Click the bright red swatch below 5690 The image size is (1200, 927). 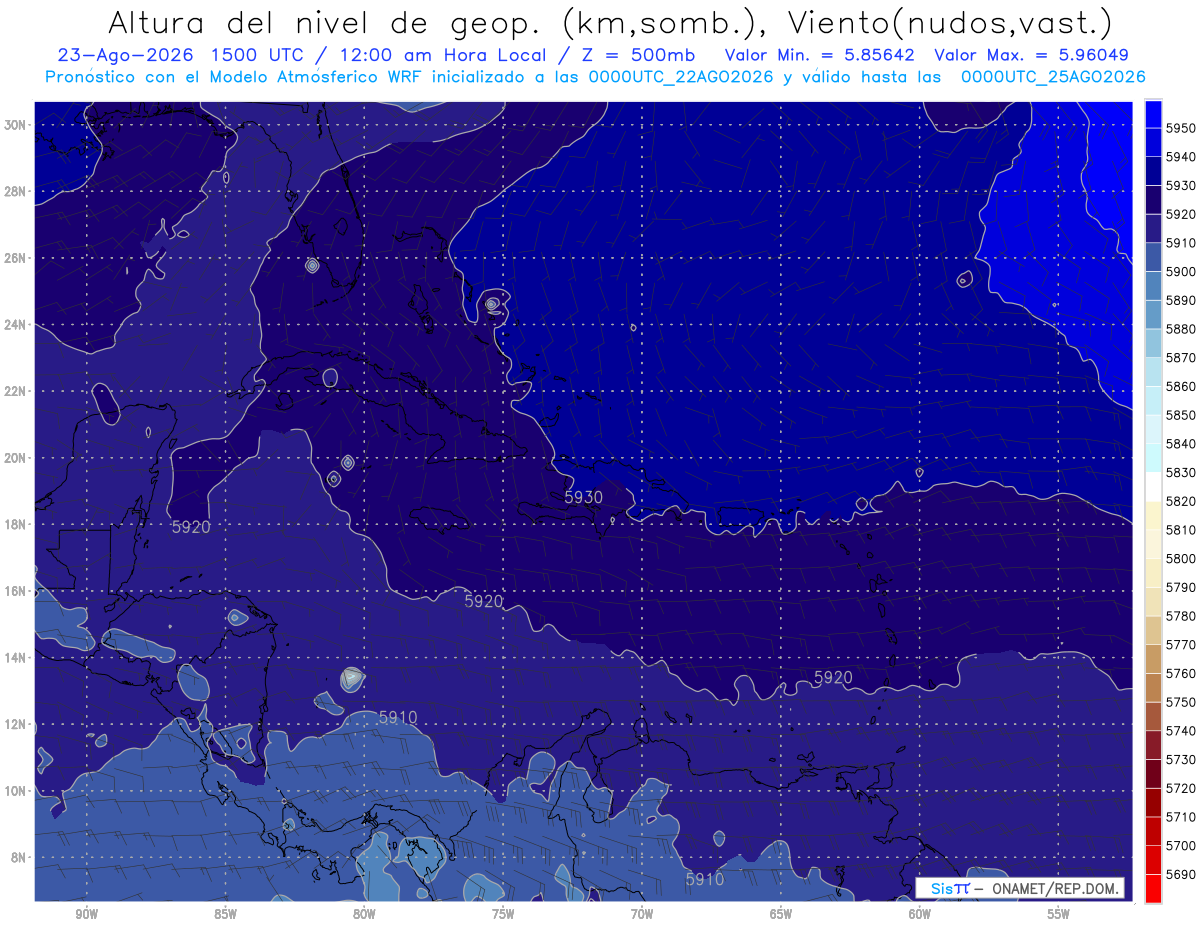pyautogui.click(x=1153, y=888)
